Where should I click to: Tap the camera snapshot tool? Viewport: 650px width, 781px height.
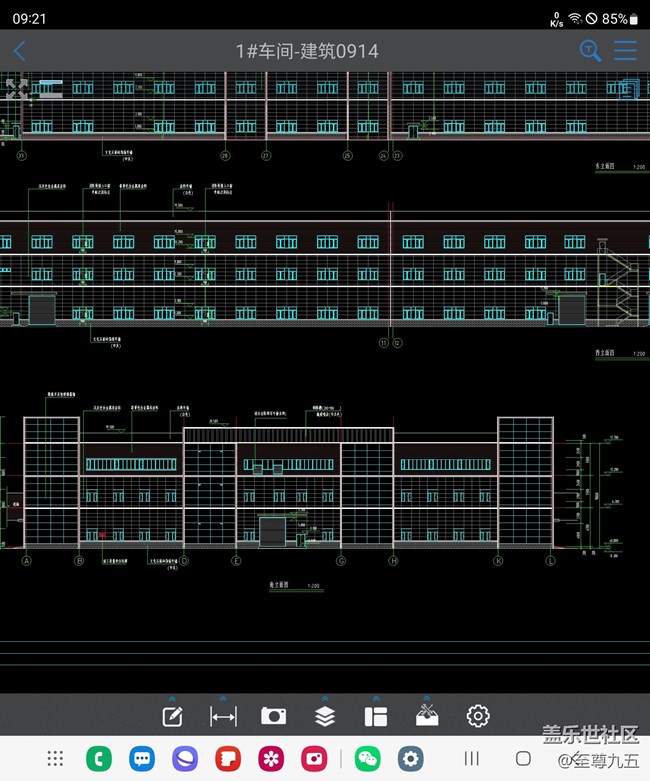273,716
